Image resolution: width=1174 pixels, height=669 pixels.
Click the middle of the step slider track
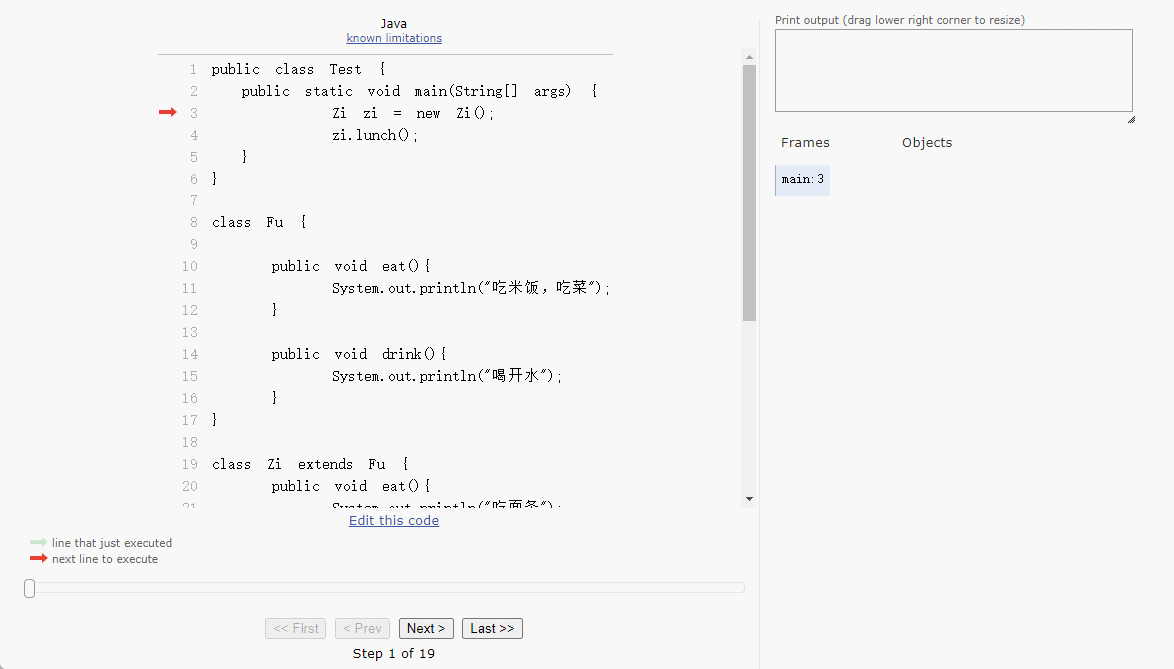[385, 588]
